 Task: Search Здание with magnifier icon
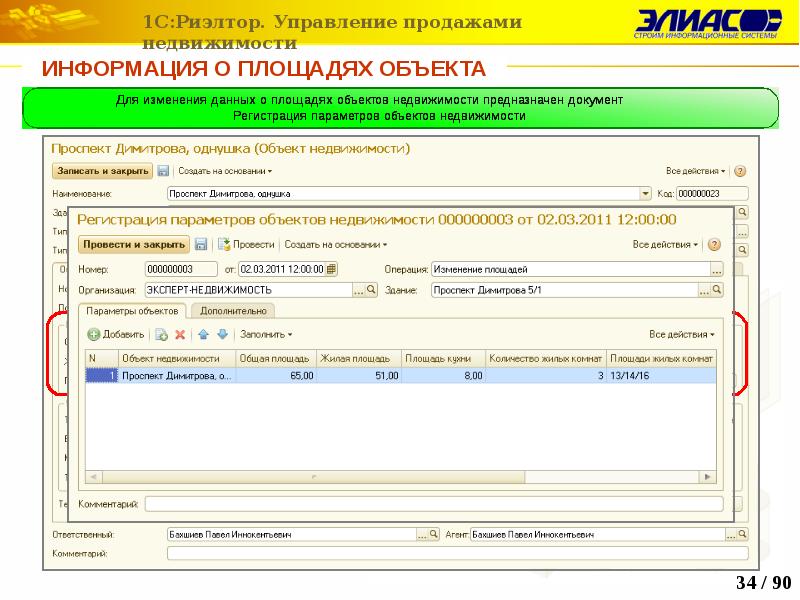(x=717, y=290)
